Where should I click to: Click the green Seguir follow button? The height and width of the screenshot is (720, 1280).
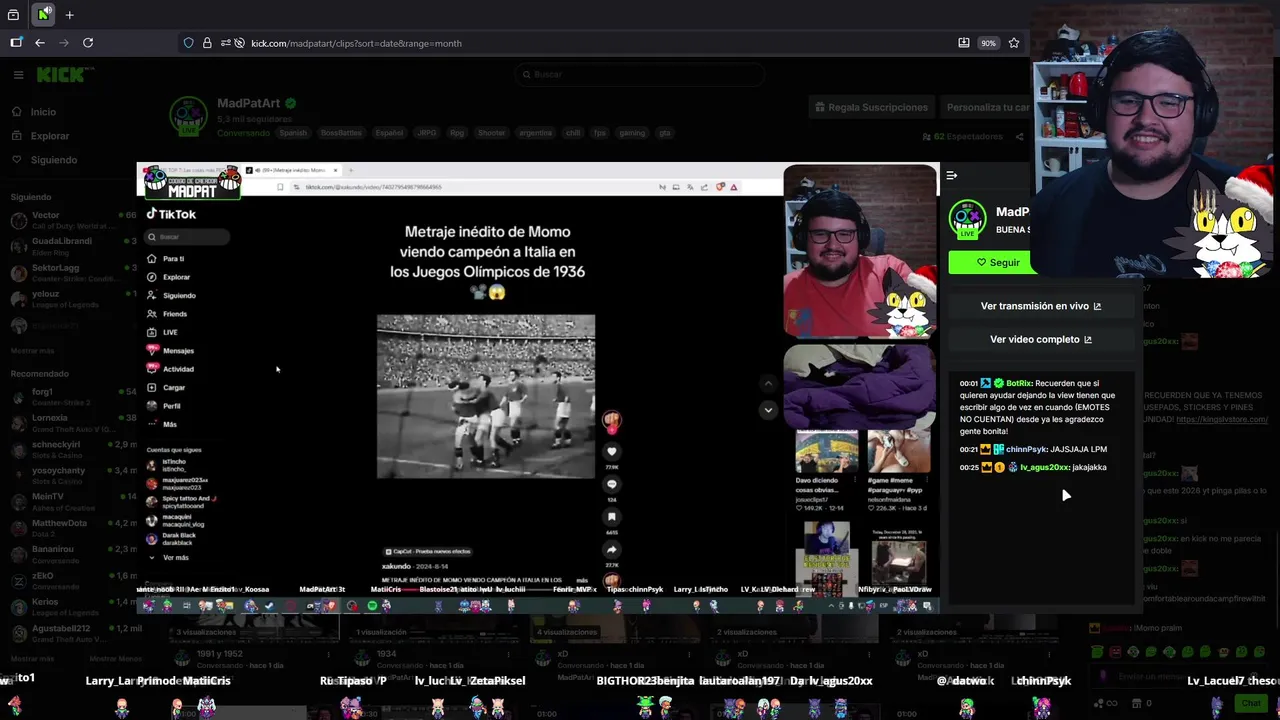click(x=990, y=262)
